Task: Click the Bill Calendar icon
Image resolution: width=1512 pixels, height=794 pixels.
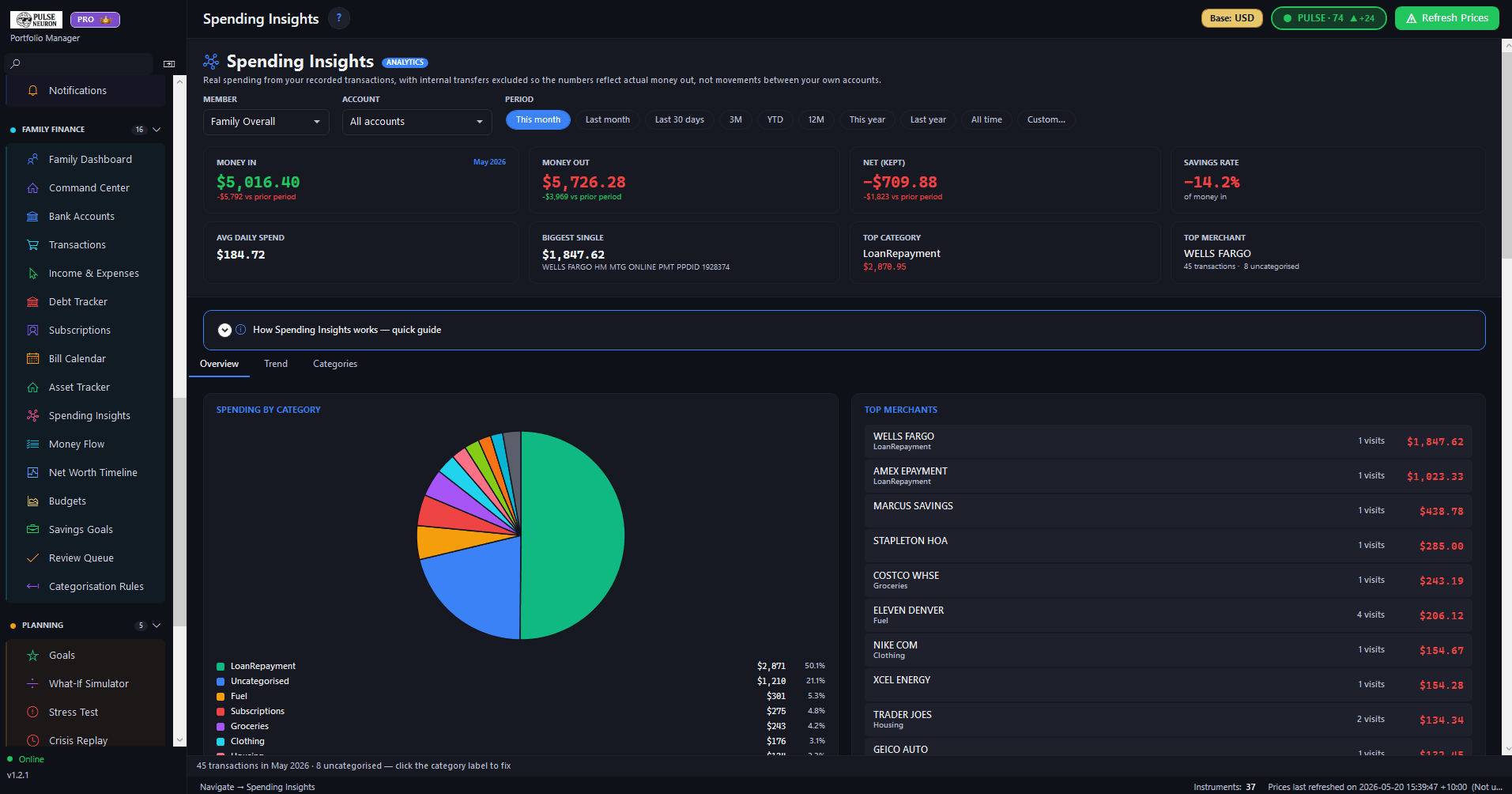Action: [x=32, y=358]
